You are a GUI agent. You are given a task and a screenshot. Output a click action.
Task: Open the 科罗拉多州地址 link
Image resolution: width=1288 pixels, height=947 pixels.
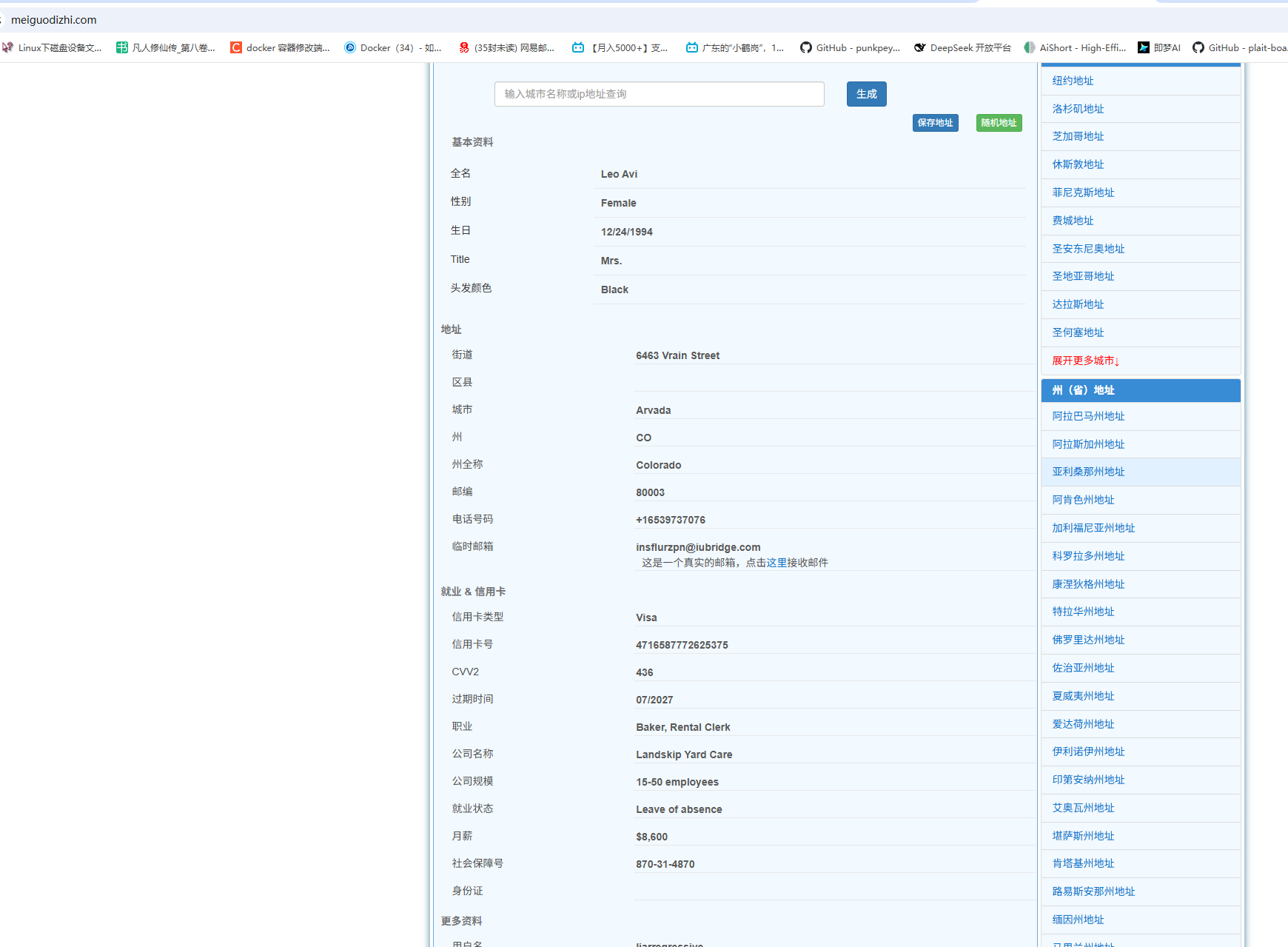(1088, 556)
